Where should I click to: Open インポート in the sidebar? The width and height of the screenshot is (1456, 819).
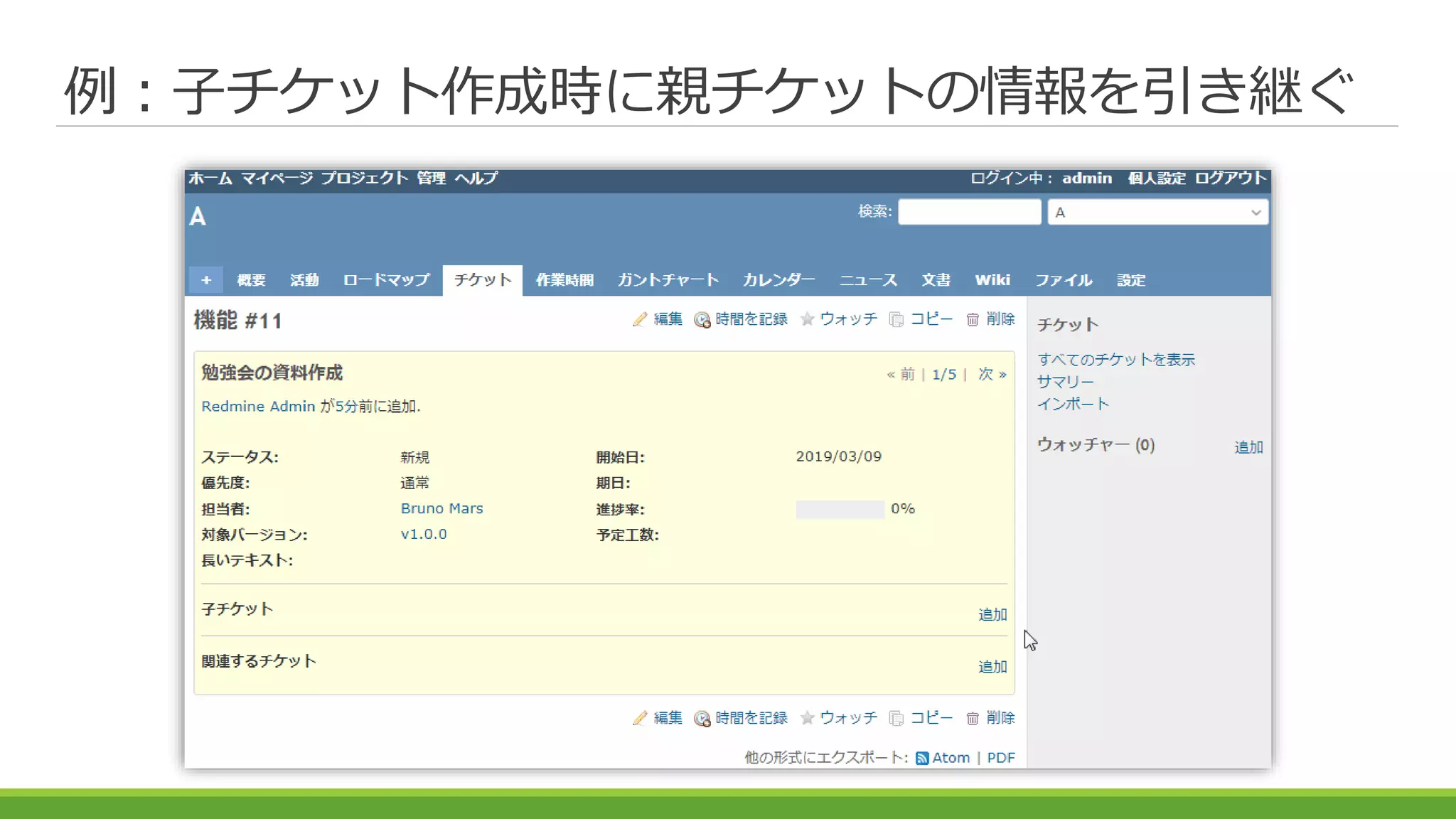click(1073, 404)
